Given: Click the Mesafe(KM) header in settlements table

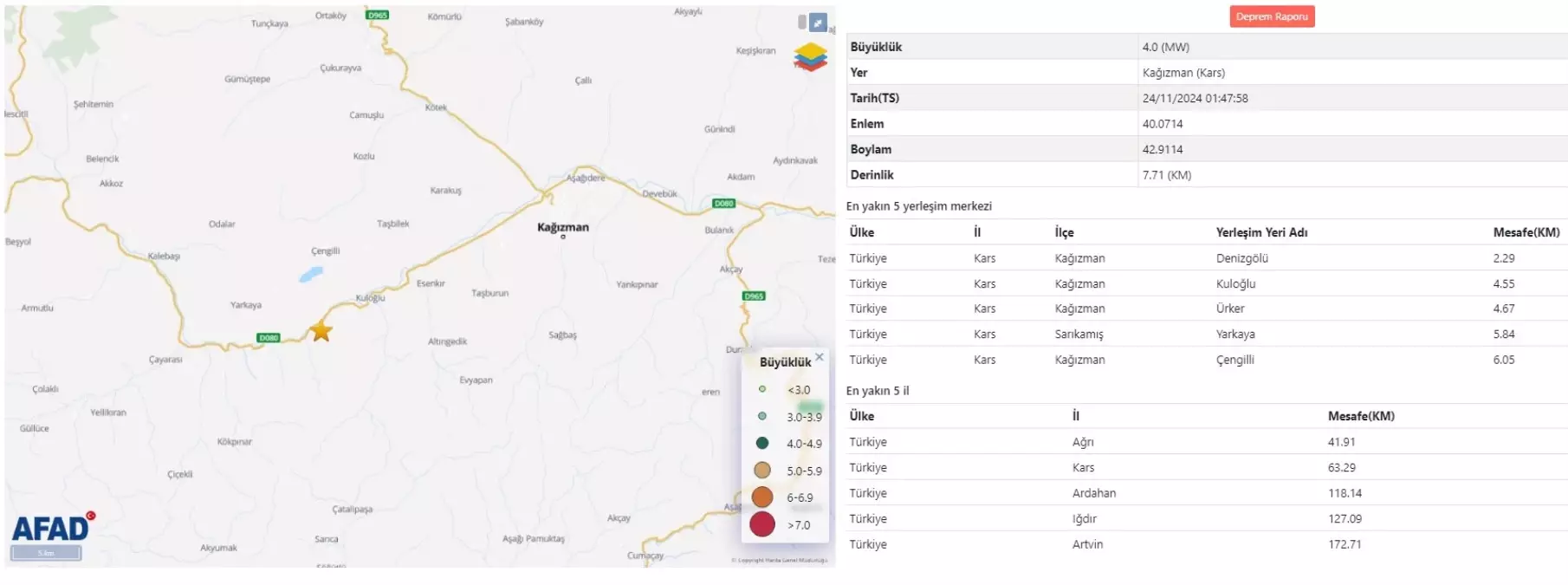Looking at the screenshot, I should (1526, 232).
